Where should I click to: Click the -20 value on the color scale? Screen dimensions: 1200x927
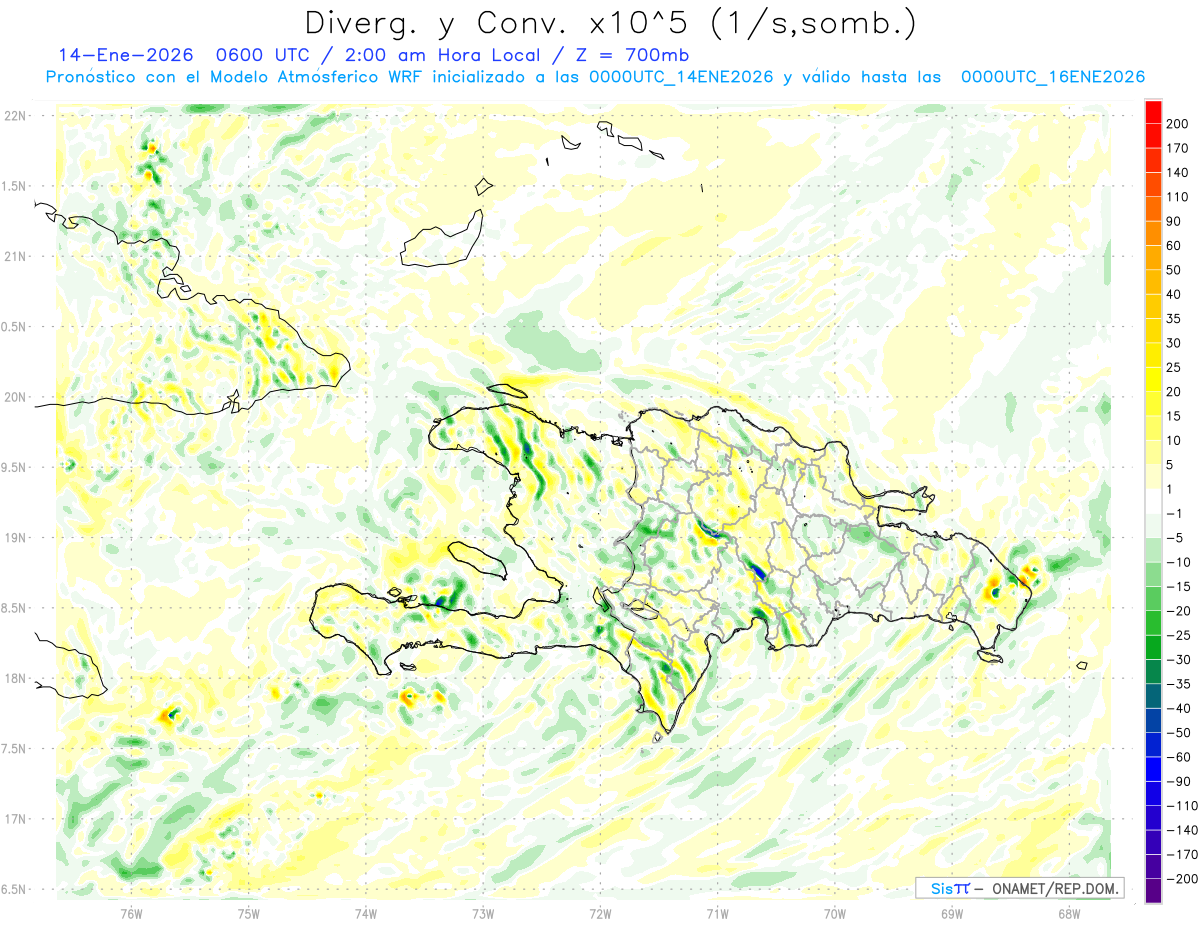click(x=1180, y=612)
